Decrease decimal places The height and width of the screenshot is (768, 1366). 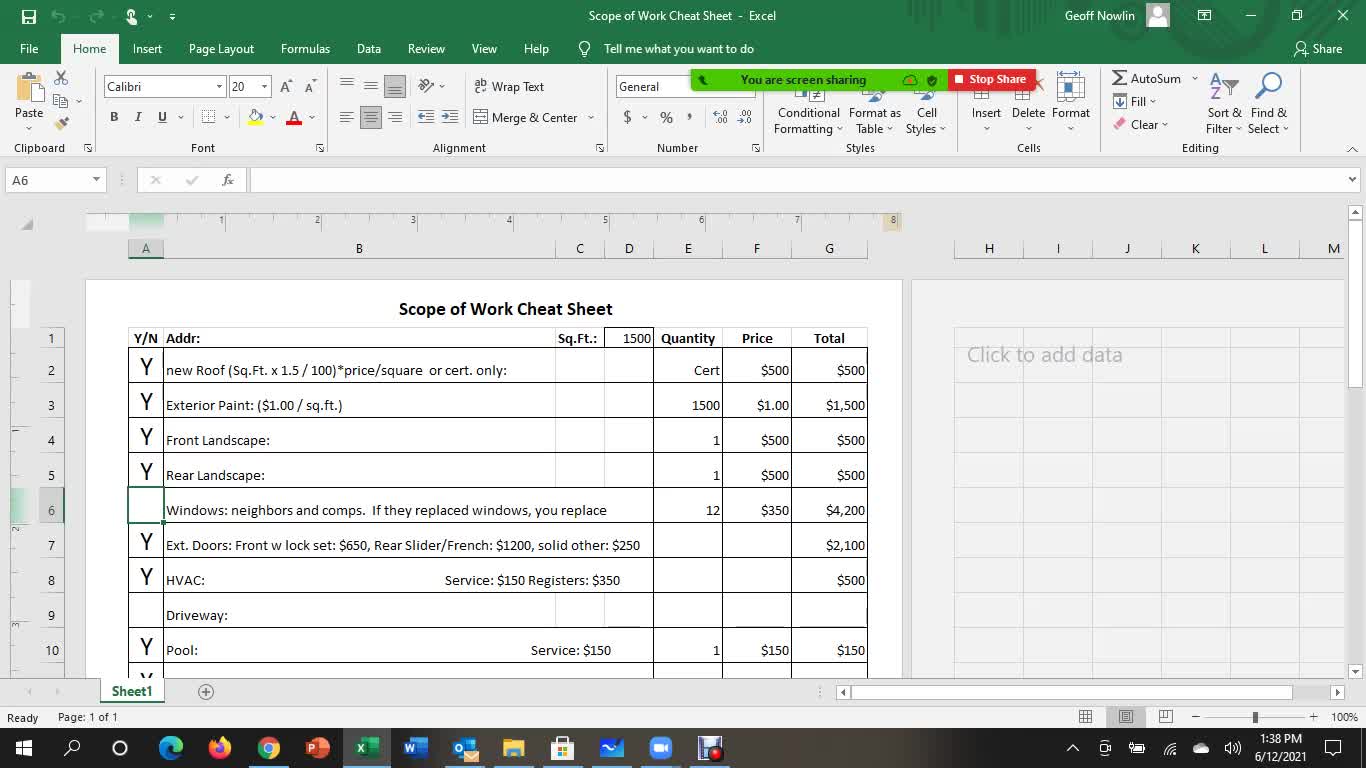(x=744, y=117)
